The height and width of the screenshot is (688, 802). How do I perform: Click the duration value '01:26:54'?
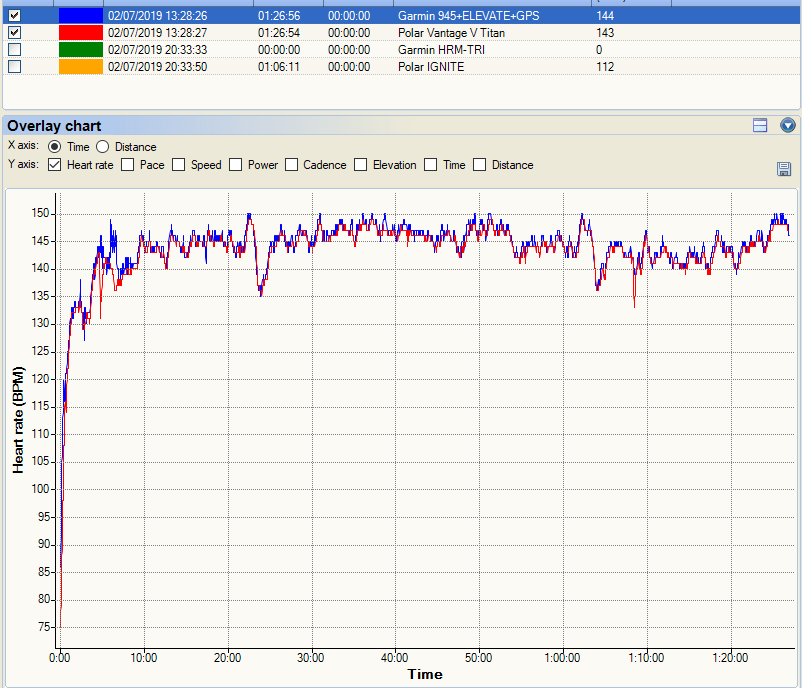[279, 33]
